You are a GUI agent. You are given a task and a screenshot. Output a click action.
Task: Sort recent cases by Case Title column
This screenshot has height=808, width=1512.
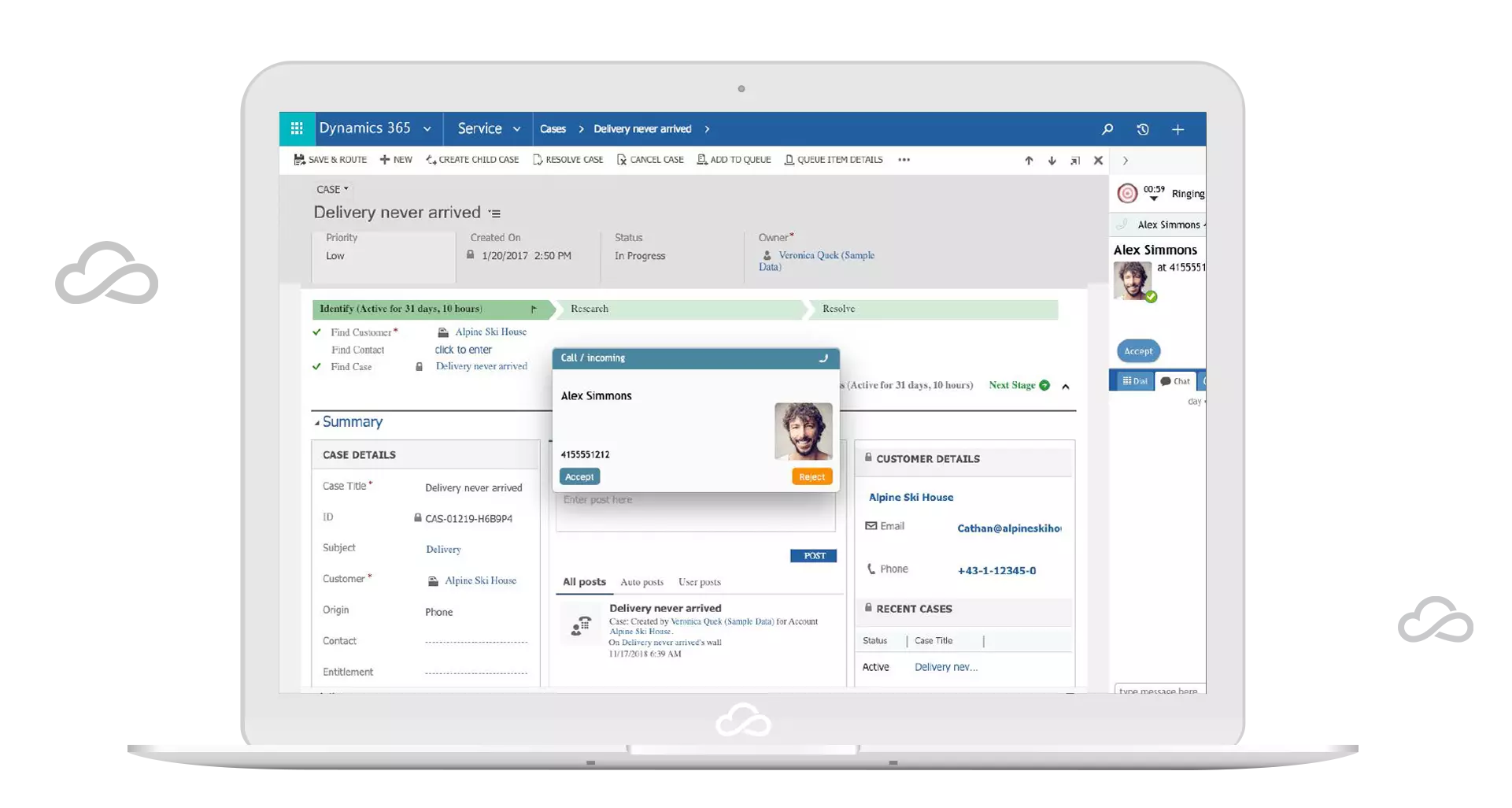pyautogui.click(x=933, y=641)
